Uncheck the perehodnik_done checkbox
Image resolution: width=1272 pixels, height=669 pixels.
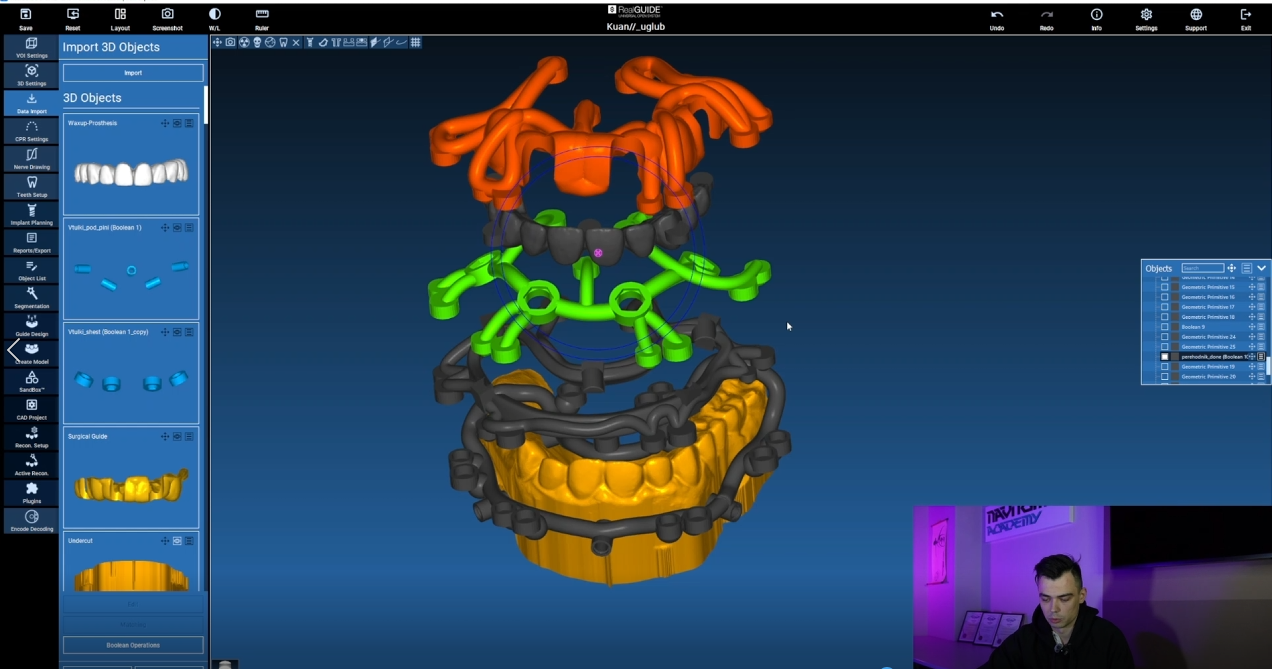1164,357
